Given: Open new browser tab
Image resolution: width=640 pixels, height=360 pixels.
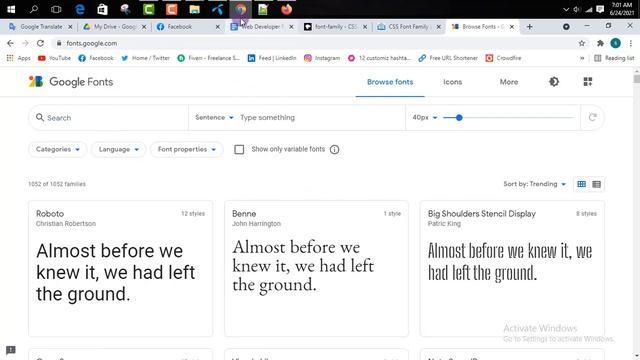Looking at the screenshot, I should click(529, 27).
